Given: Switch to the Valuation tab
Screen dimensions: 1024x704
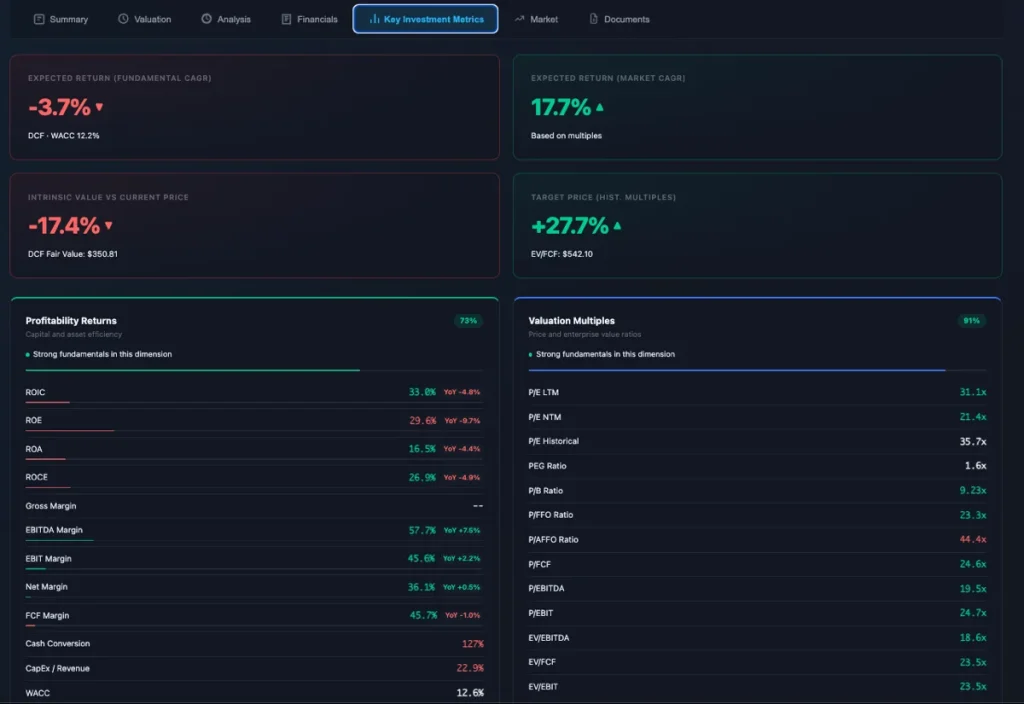Looking at the screenshot, I should (144, 19).
